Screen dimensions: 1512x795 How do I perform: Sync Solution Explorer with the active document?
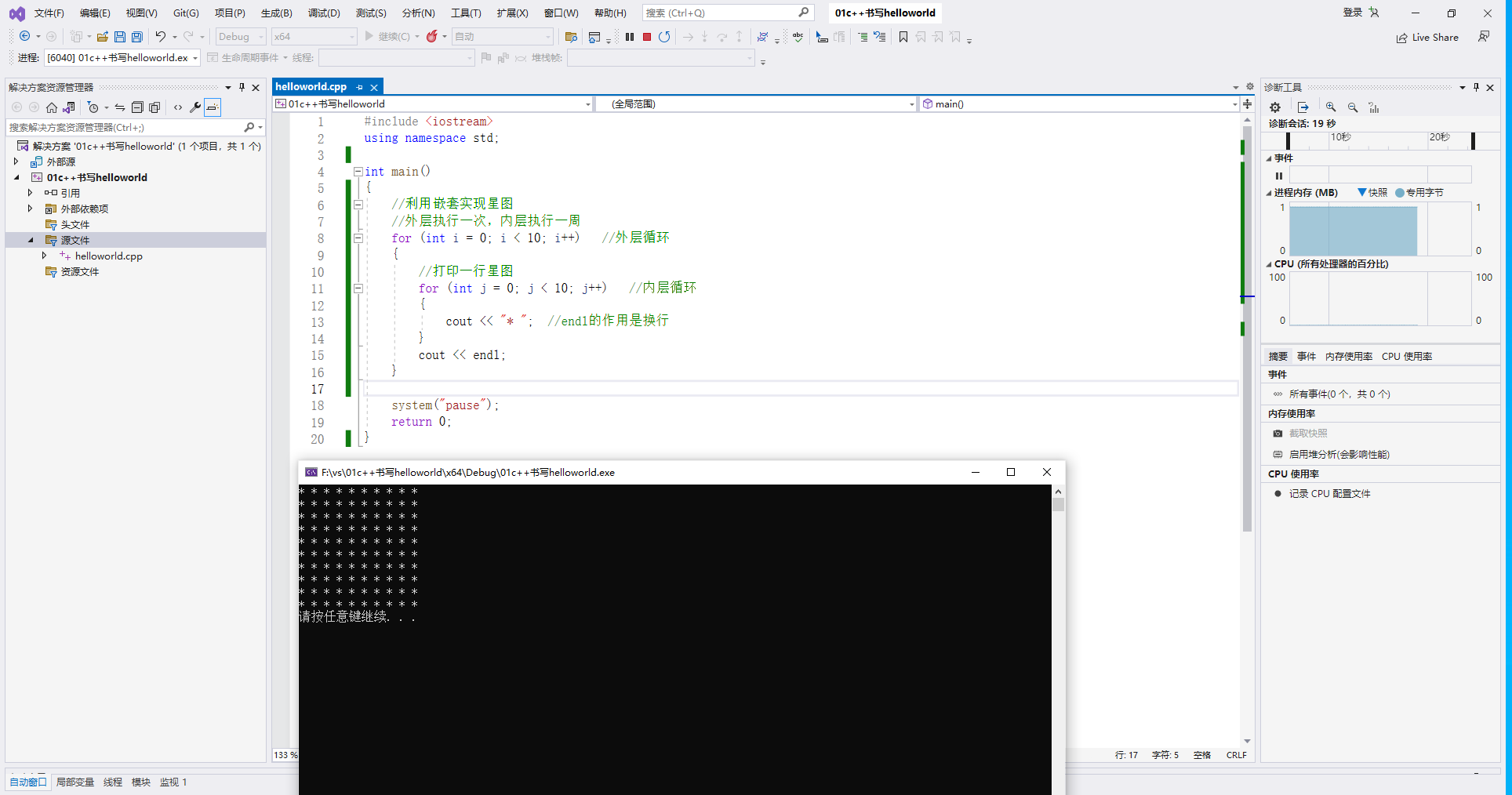click(x=120, y=107)
